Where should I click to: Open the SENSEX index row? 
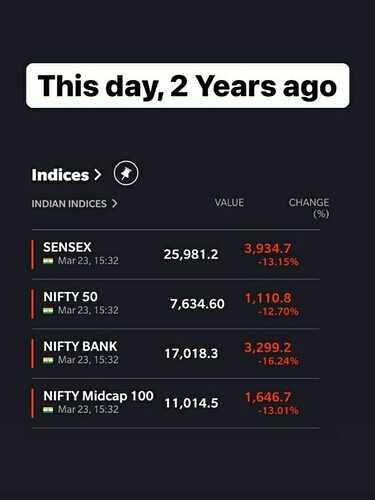click(x=176, y=255)
